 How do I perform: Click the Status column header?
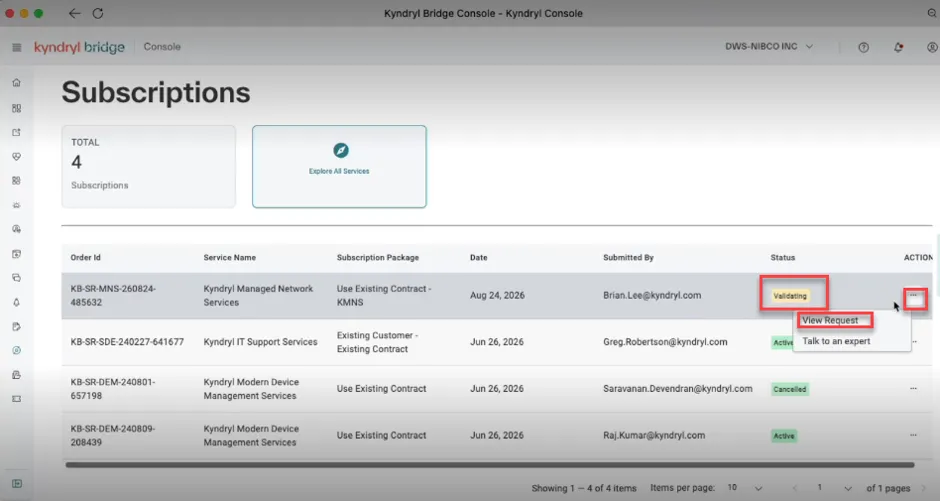(783, 258)
